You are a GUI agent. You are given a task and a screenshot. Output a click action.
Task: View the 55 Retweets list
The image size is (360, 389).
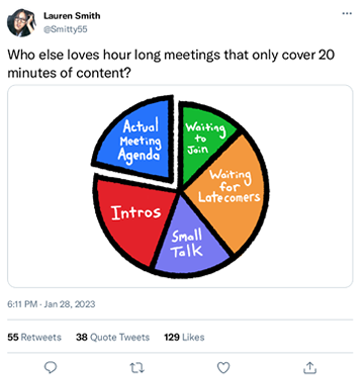pos(34,337)
